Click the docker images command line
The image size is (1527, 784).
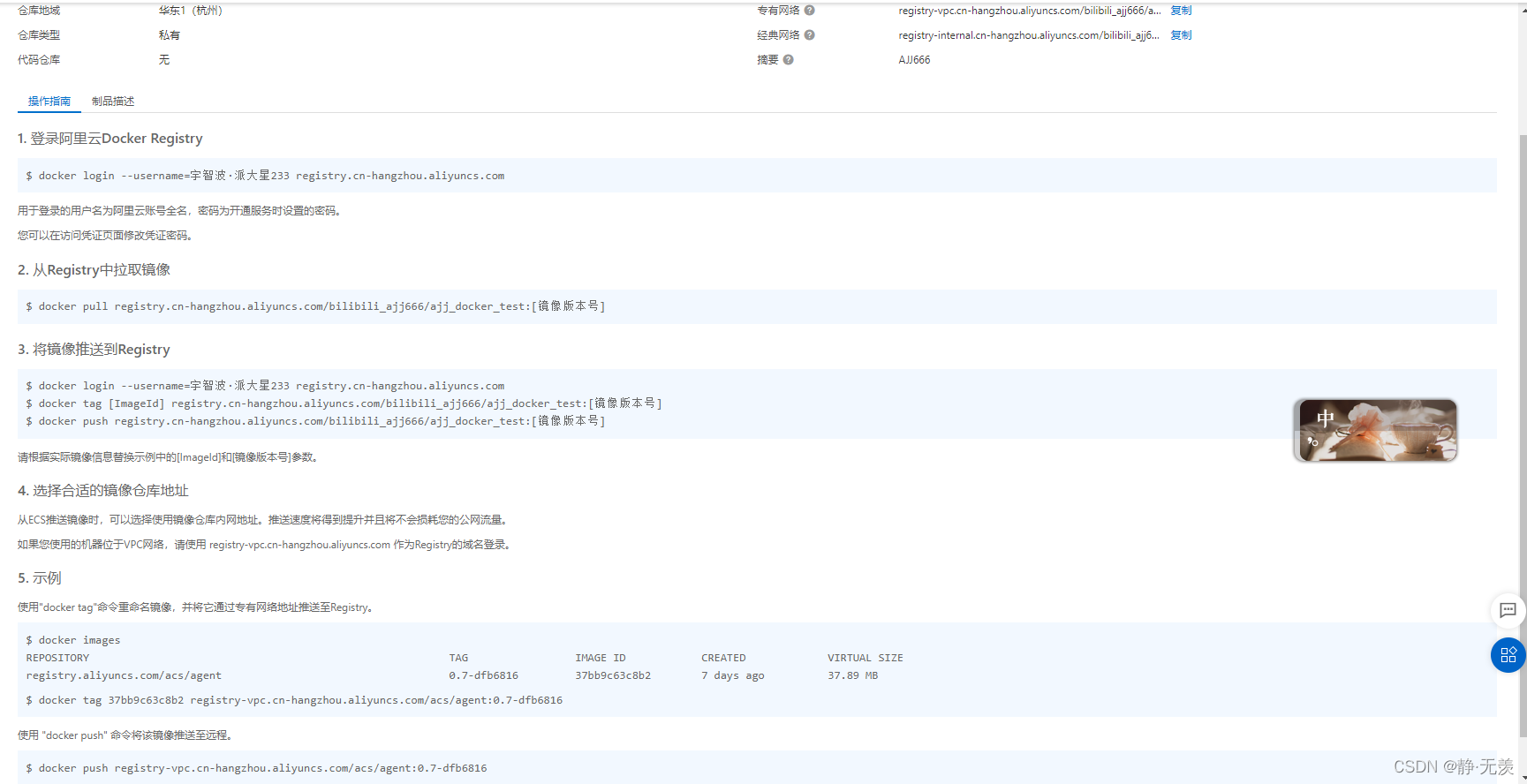[x=73, y=640]
